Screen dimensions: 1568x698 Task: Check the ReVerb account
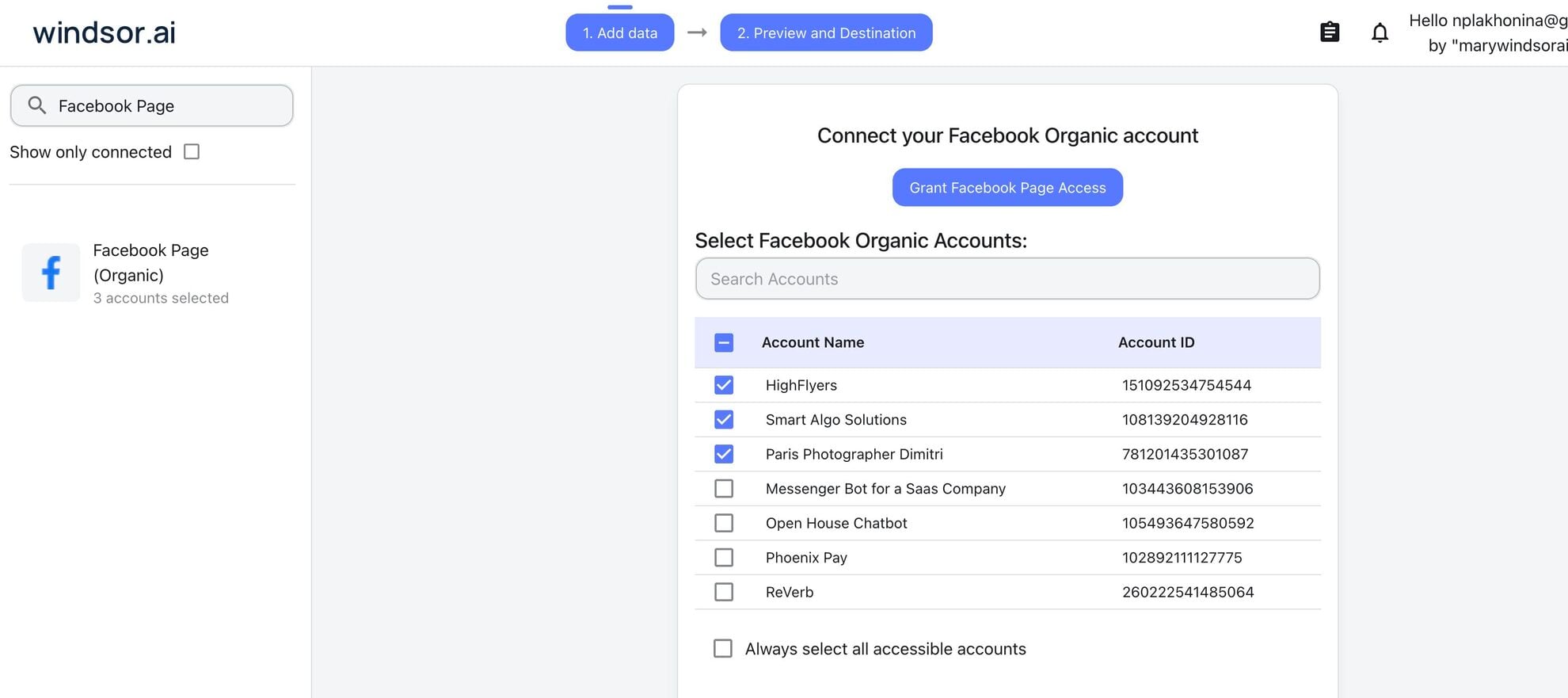724,592
